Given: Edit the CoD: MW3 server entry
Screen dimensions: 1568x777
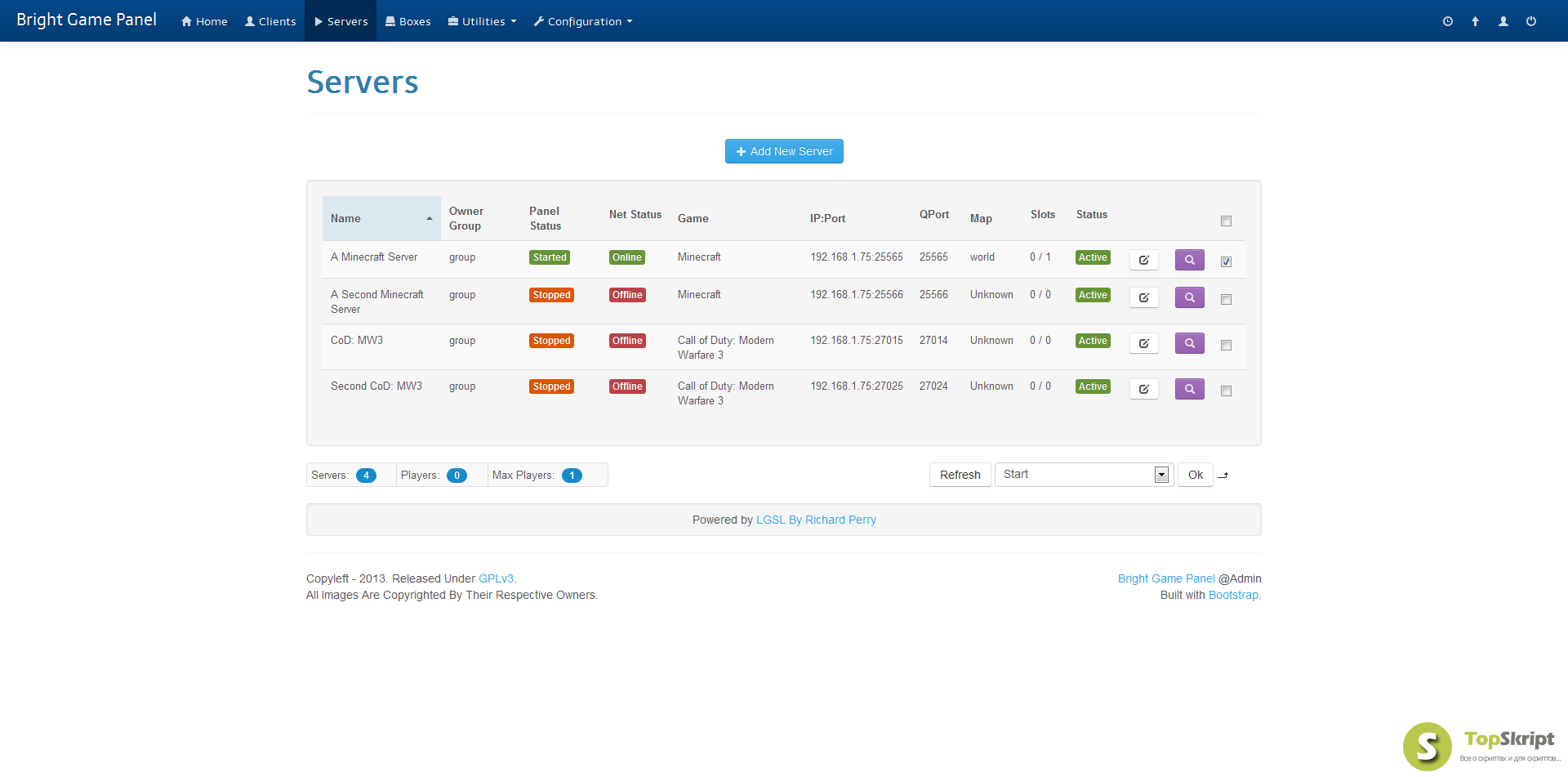Looking at the screenshot, I should [1144, 343].
